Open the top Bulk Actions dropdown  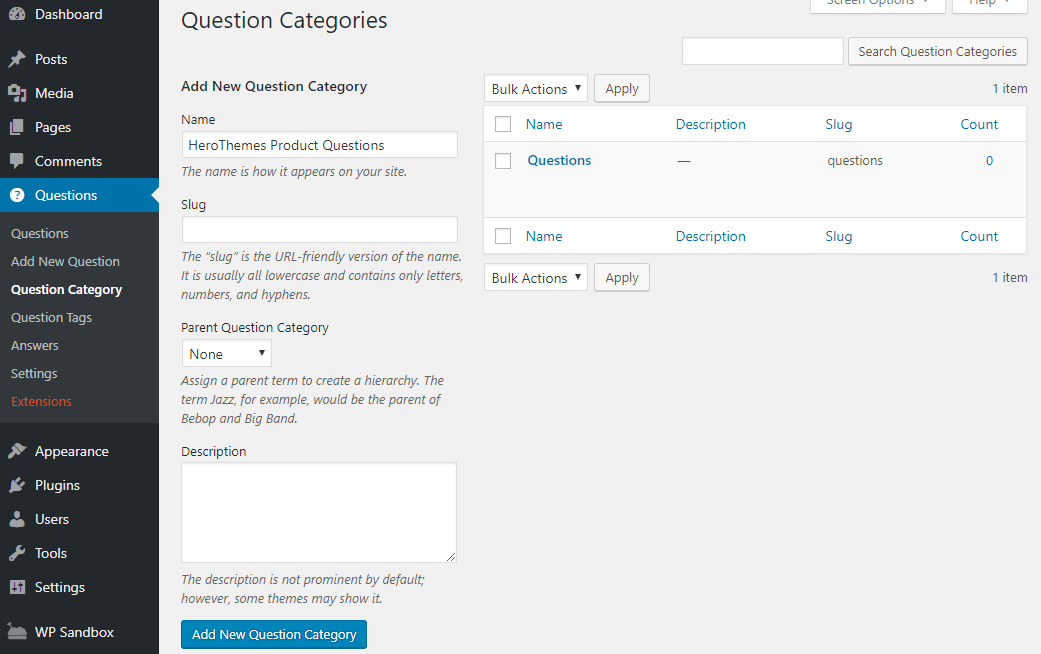(536, 89)
